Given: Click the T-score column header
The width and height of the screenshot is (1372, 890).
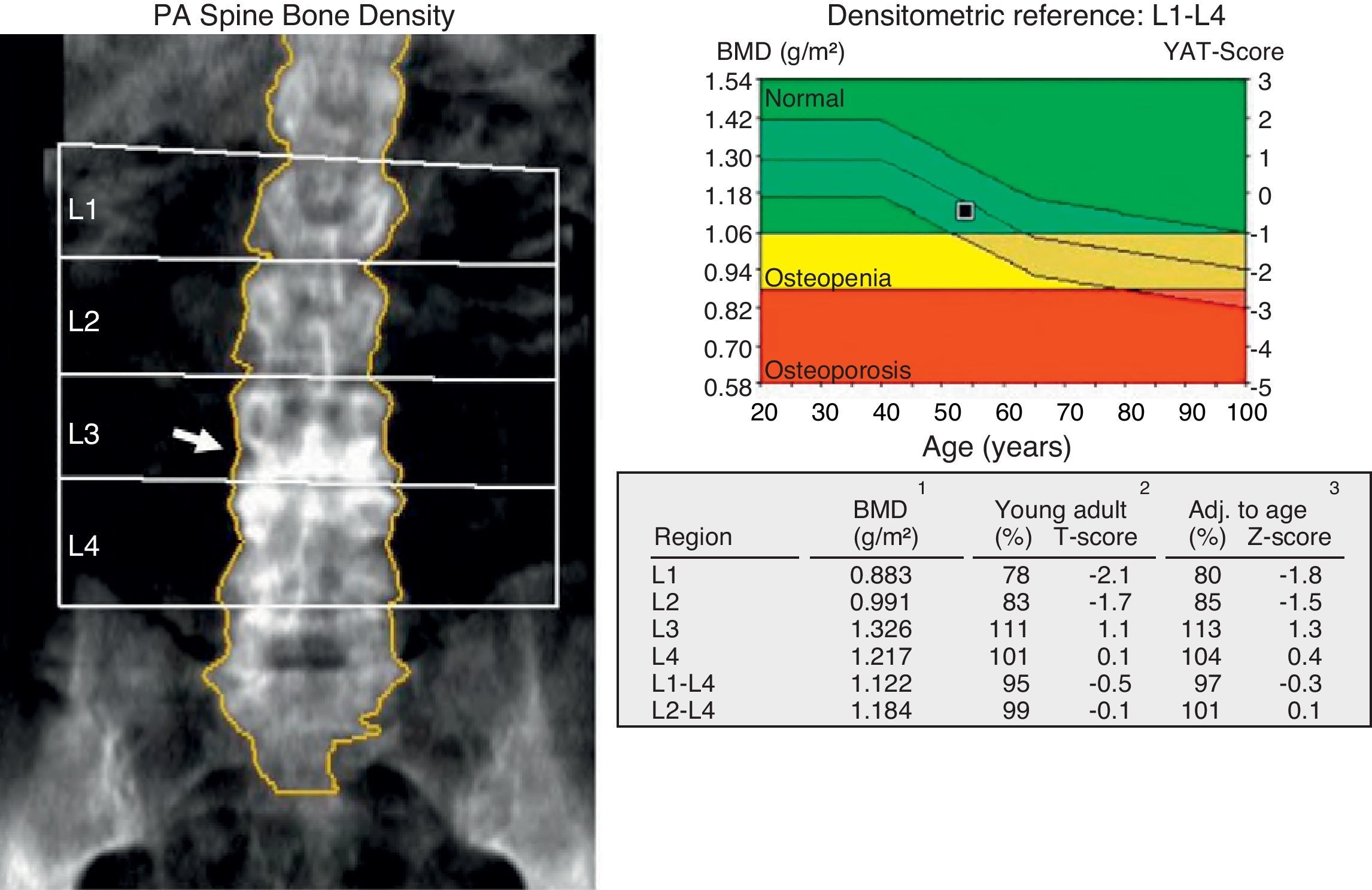Looking at the screenshot, I should [1095, 537].
